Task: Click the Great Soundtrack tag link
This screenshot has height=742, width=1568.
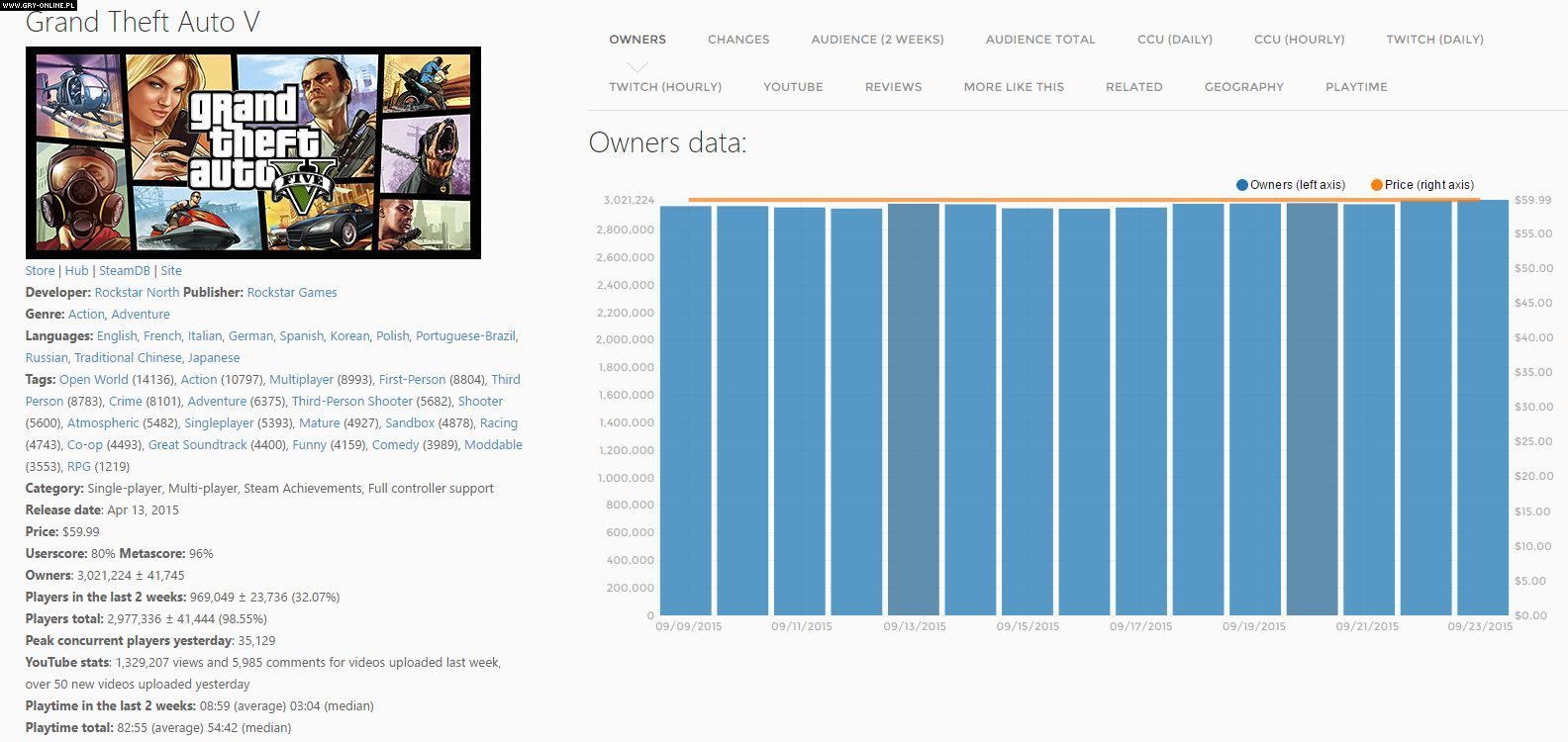Action: [x=197, y=444]
